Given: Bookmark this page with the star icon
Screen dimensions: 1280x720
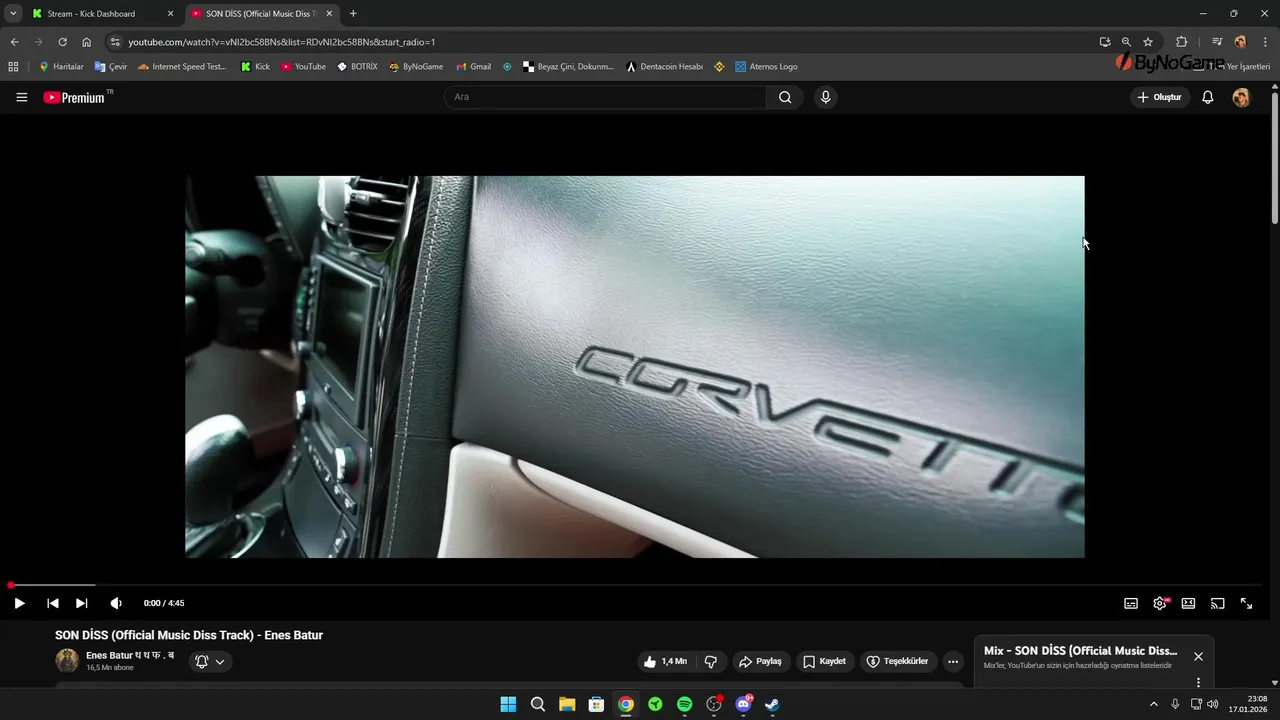Looking at the screenshot, I should pyautogui.click(x=1148, y=42).
